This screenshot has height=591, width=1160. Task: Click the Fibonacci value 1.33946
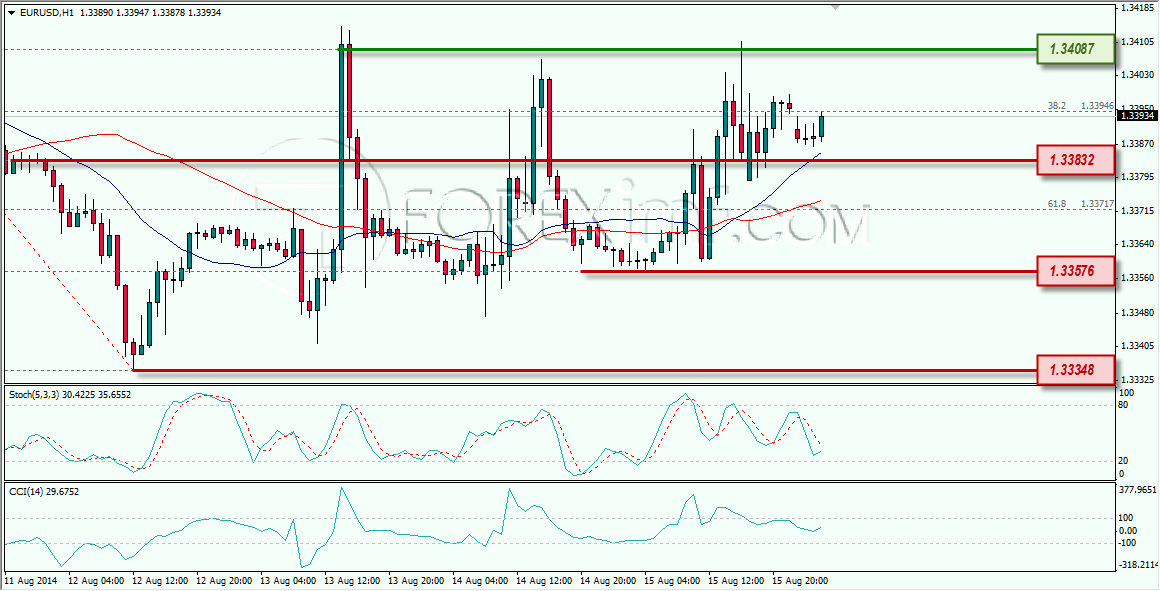[1097, 106]
